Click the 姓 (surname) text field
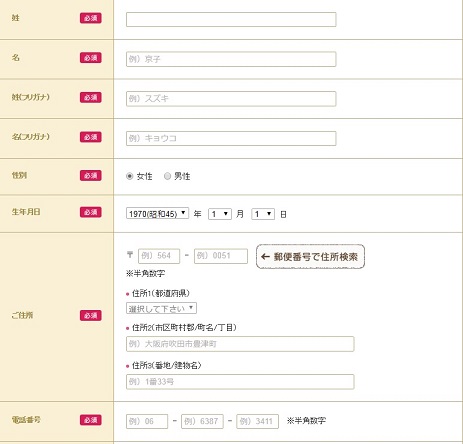Image resolution: width=463 pixels, height=444 pixels. (231, 19)
